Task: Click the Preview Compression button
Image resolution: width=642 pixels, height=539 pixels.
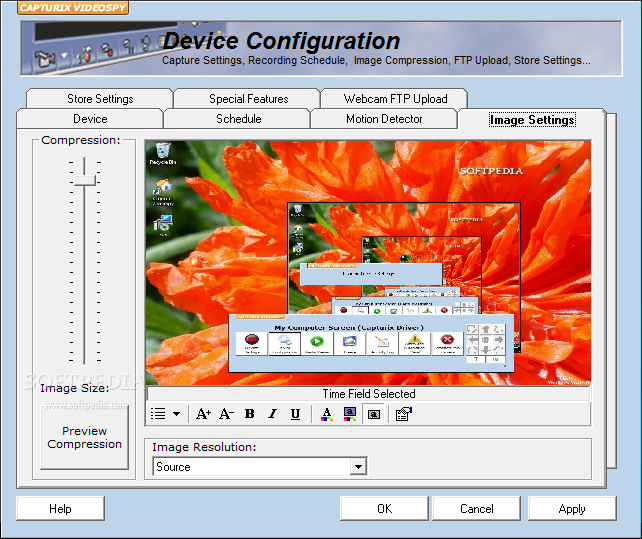Action: coord(84,437)
